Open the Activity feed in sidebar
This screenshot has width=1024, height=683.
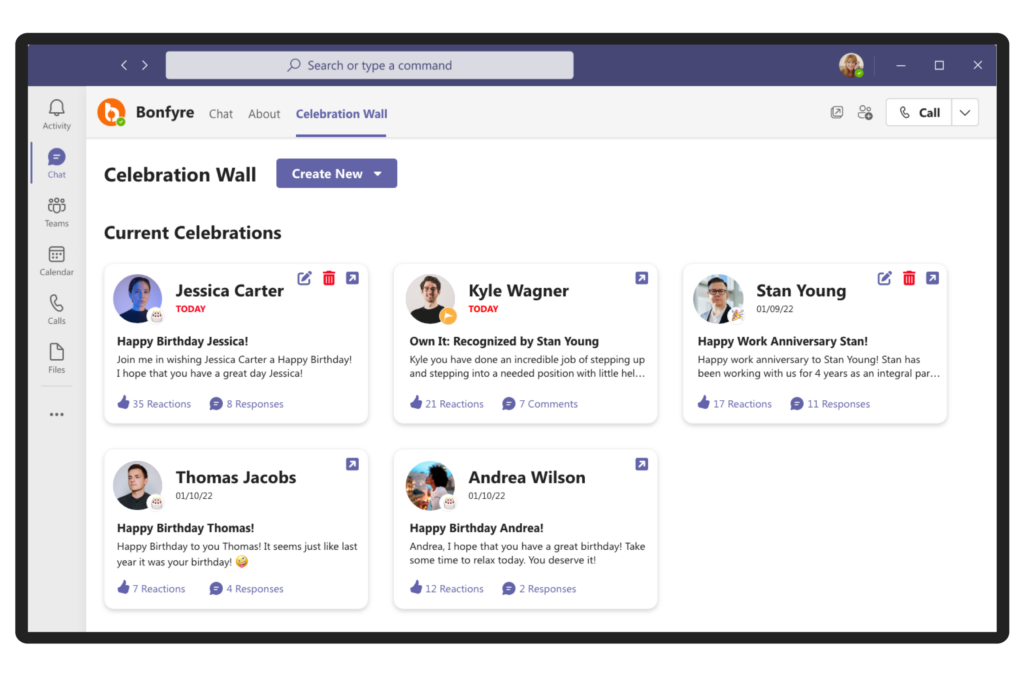[57, 114]
